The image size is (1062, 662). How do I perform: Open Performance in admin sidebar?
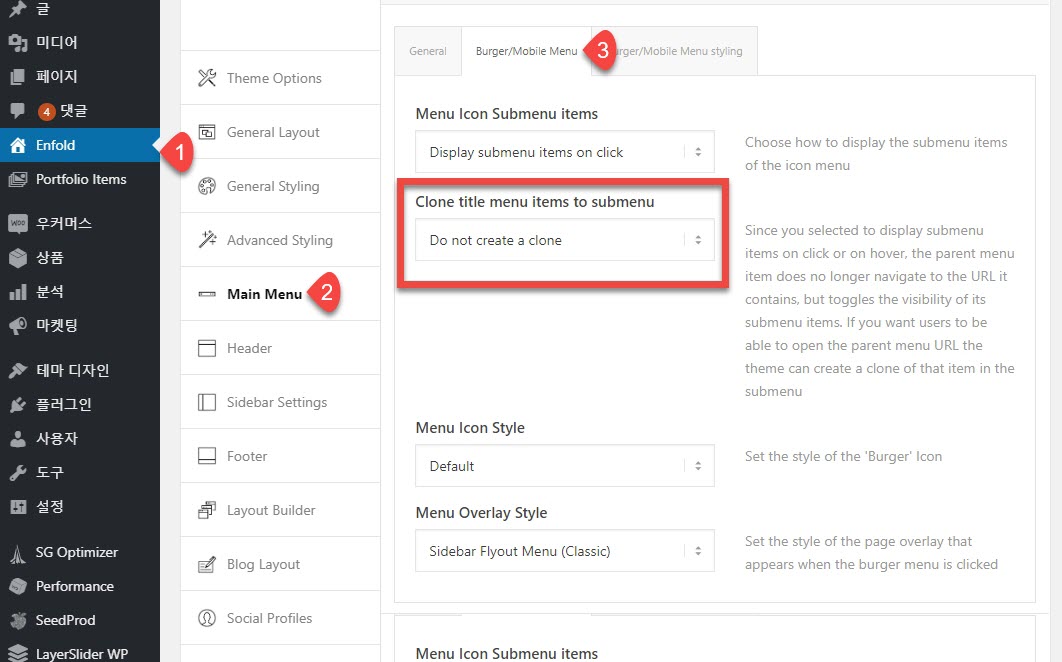point(80,586)
